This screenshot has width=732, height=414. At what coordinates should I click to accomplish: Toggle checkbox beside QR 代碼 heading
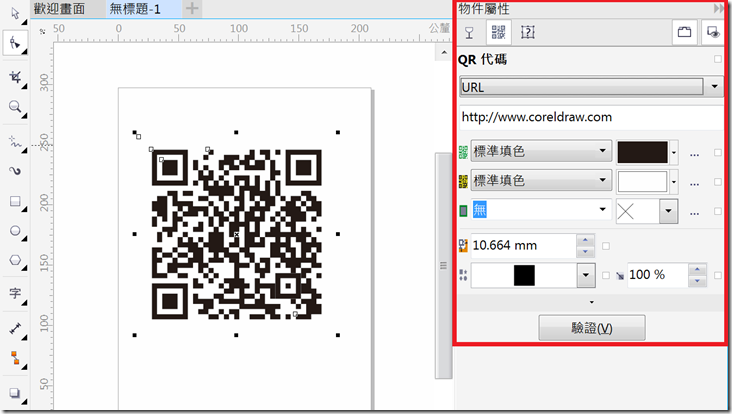click(718, 59)
